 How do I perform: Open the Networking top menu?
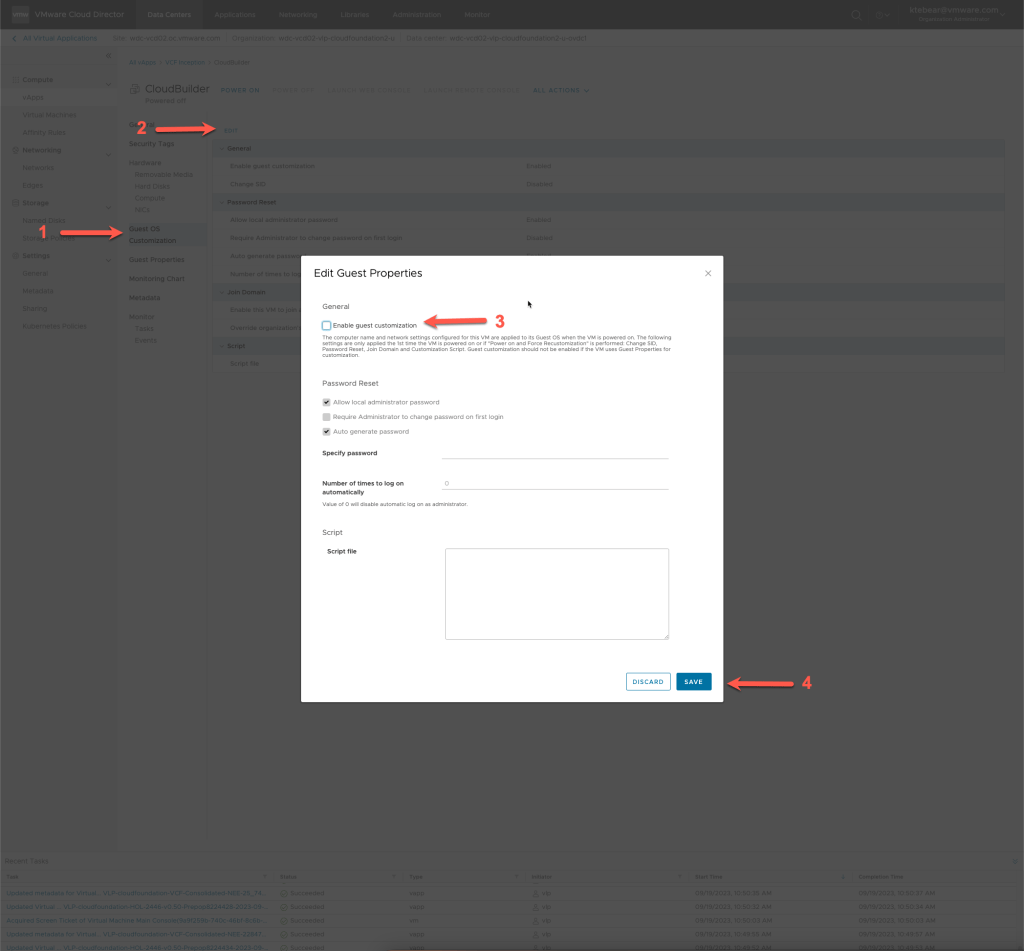(x=298, y=14)
